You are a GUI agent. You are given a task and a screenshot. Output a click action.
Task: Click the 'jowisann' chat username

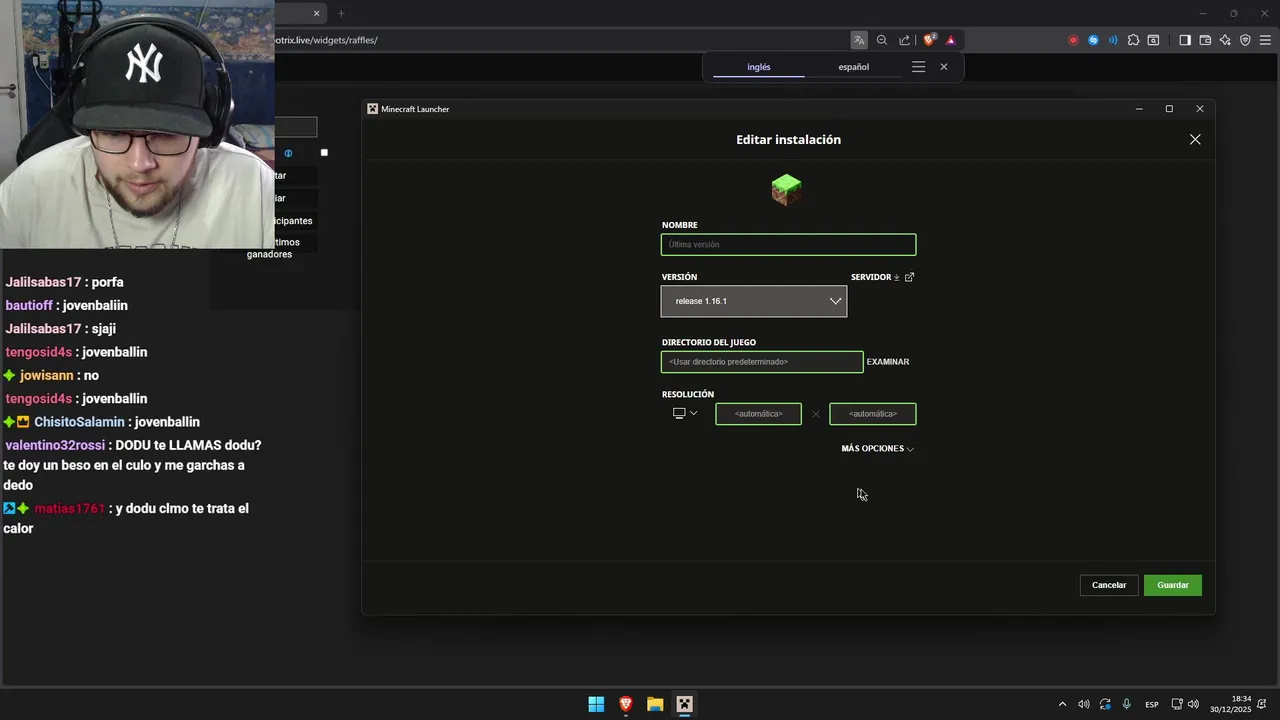[x=47, y=375]
